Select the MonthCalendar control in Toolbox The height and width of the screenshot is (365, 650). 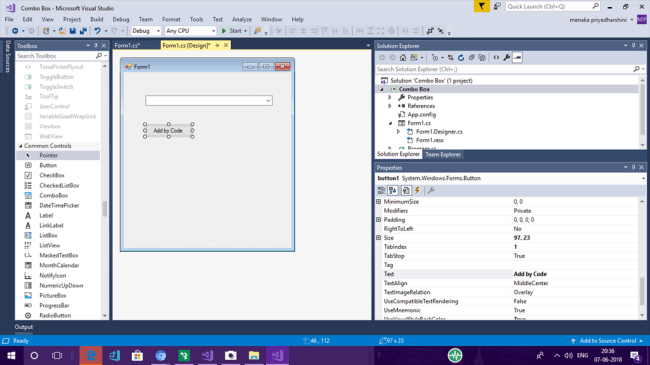58,265
